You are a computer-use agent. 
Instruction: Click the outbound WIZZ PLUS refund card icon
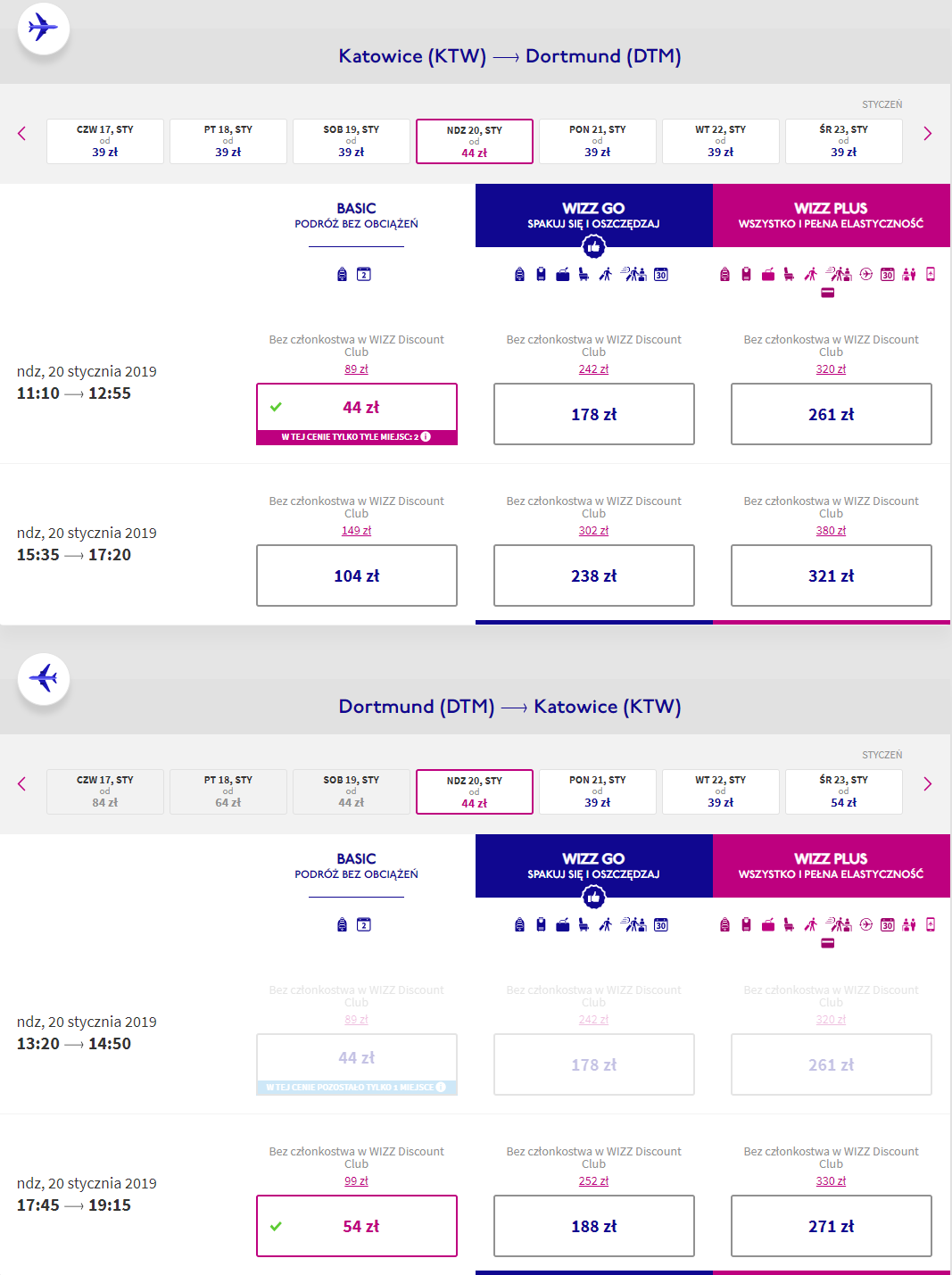coord(827,293)
